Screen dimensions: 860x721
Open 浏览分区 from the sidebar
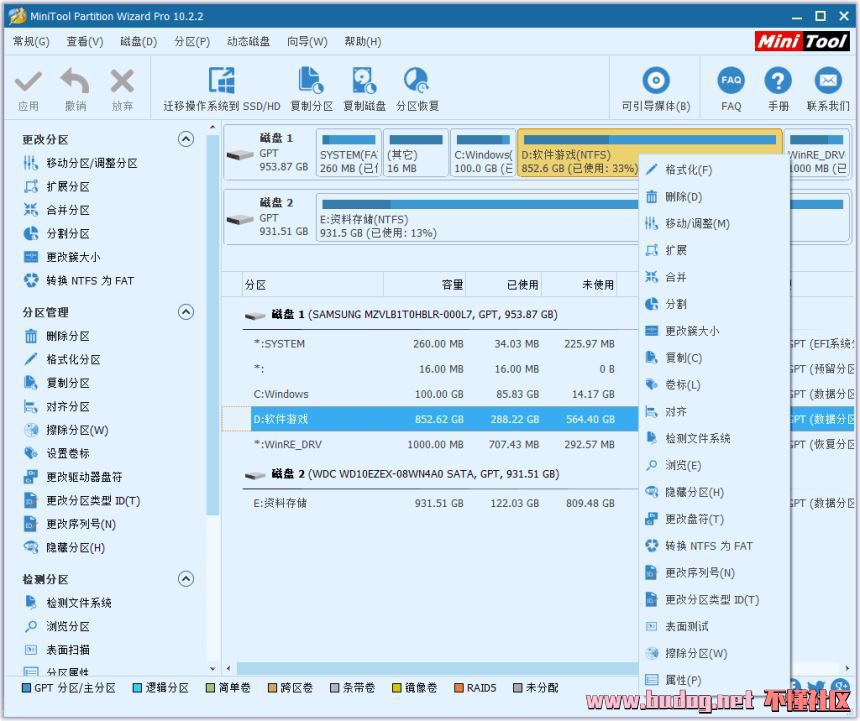pos(56,627)
